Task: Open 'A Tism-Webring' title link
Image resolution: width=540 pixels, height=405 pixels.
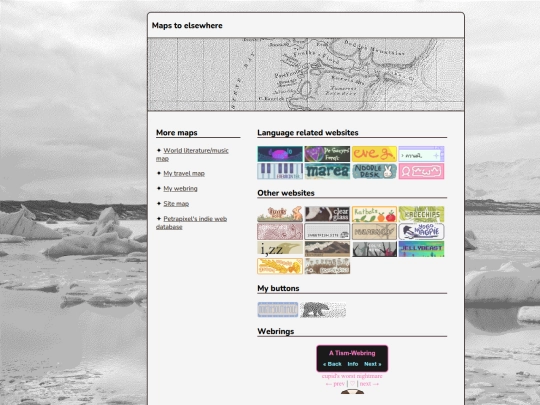Action: tap(352, 353)
